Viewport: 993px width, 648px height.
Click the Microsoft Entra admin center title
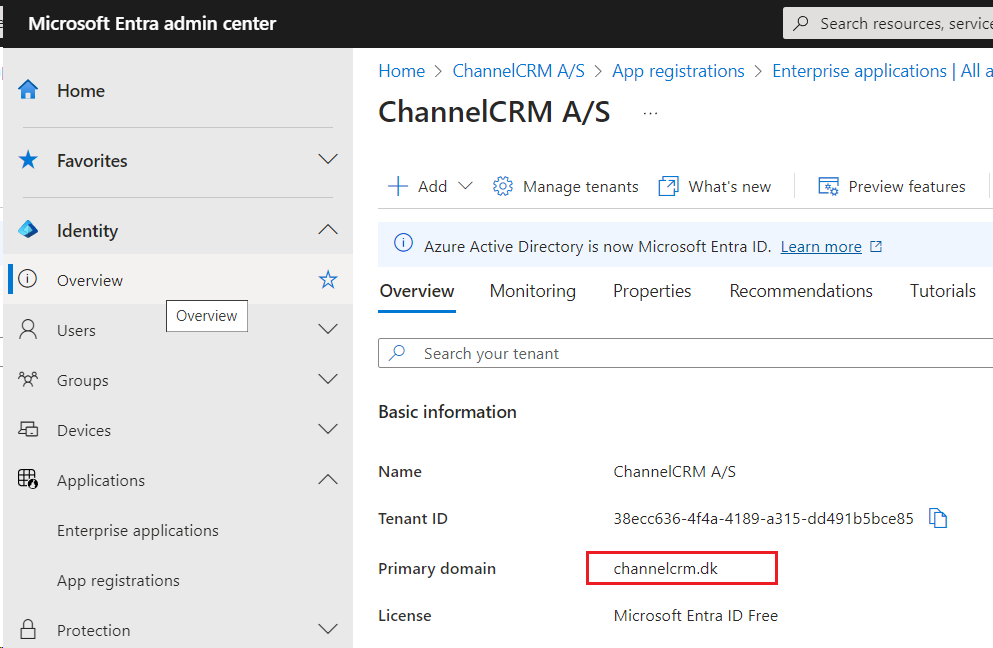click(x=152, y=23)
